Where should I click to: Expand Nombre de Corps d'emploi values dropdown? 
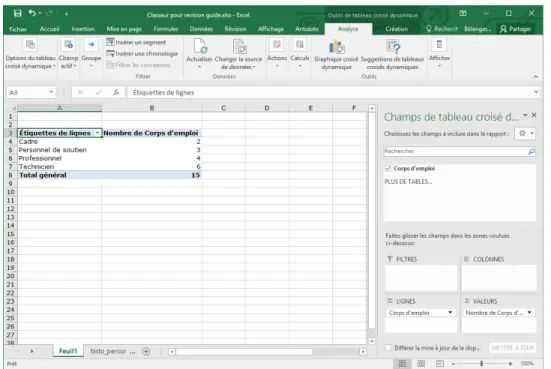[x=529, y=312]
